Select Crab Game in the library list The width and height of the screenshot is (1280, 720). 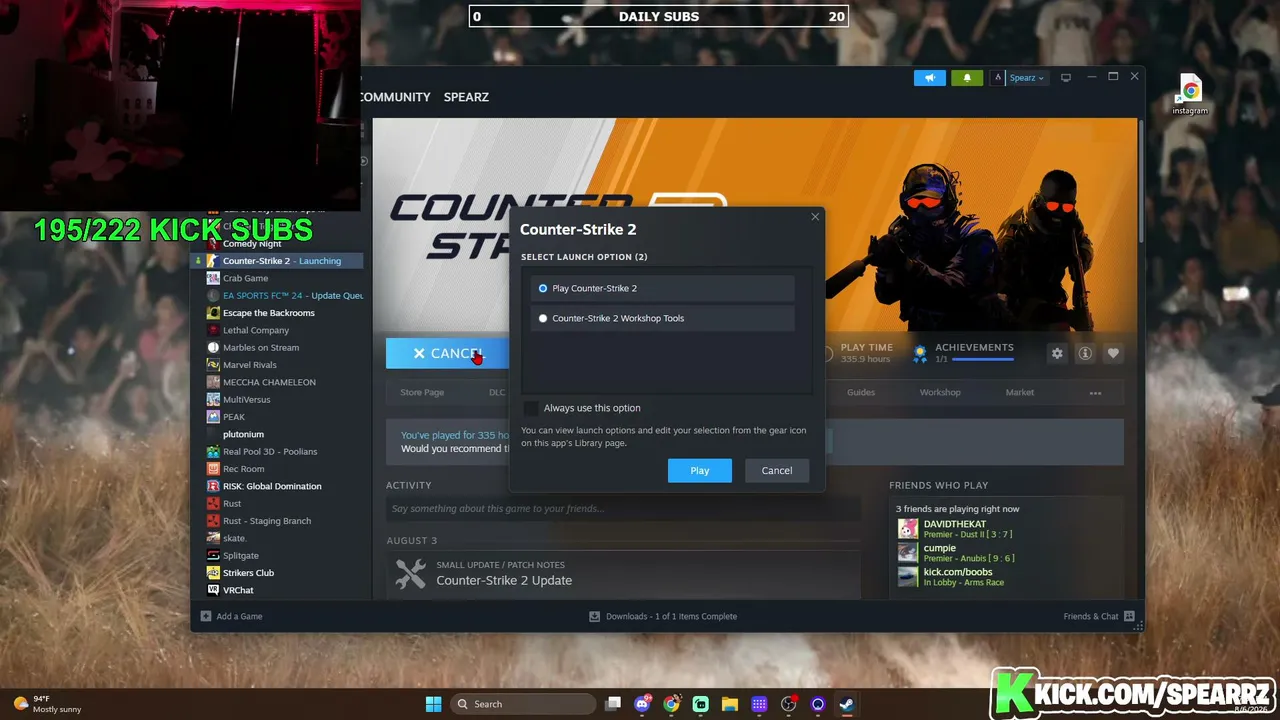pos(245,278)
